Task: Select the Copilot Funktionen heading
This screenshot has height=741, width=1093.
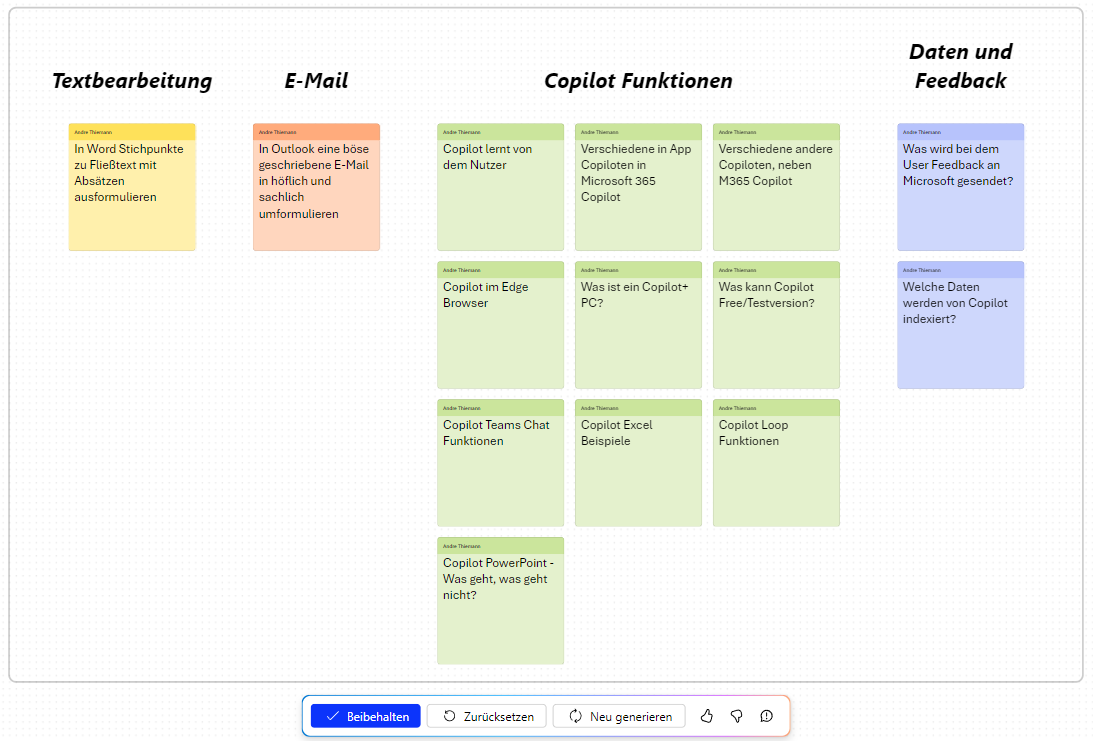Action: coord(638,81)
